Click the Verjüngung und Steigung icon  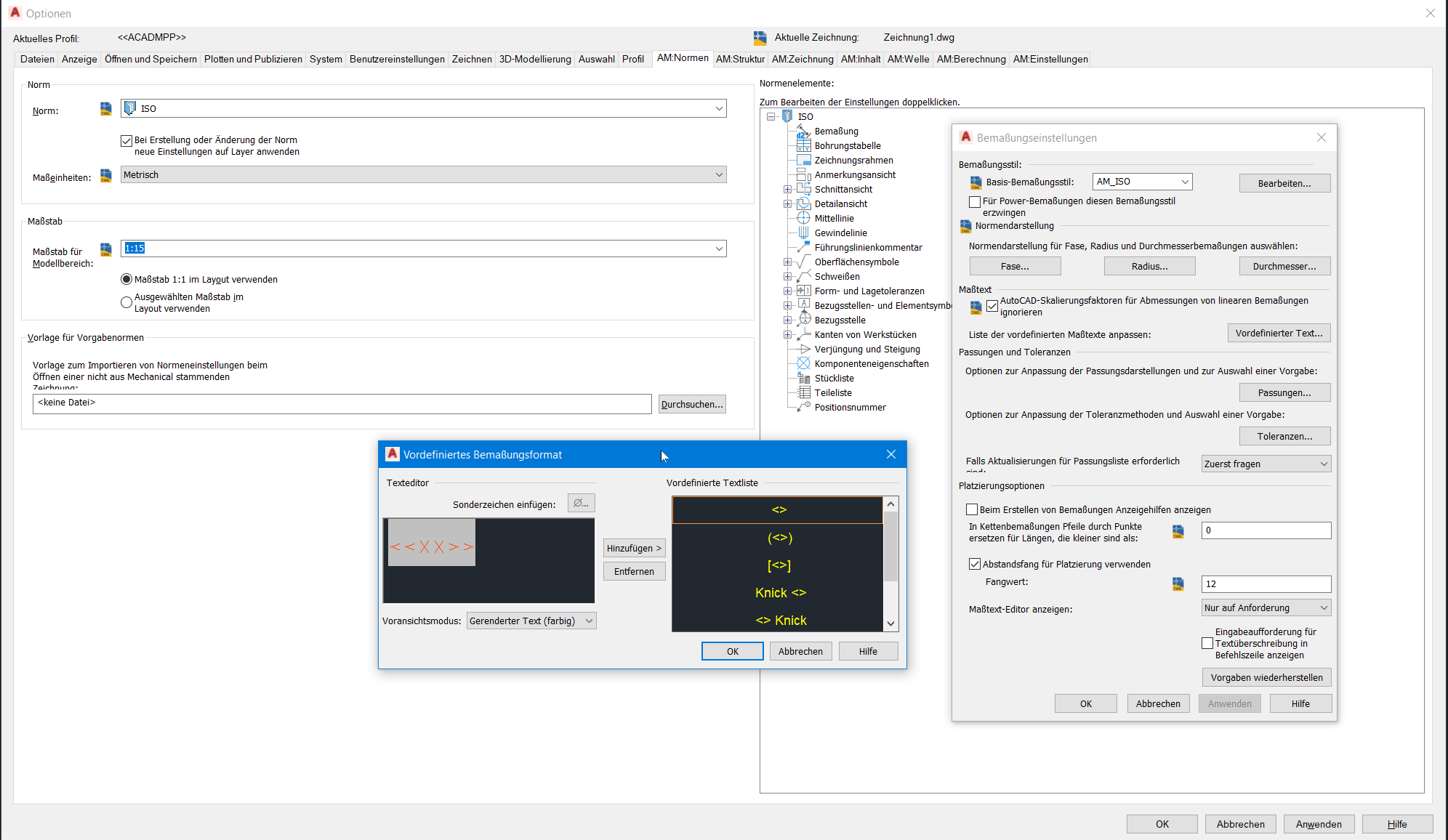click(803, 349)
